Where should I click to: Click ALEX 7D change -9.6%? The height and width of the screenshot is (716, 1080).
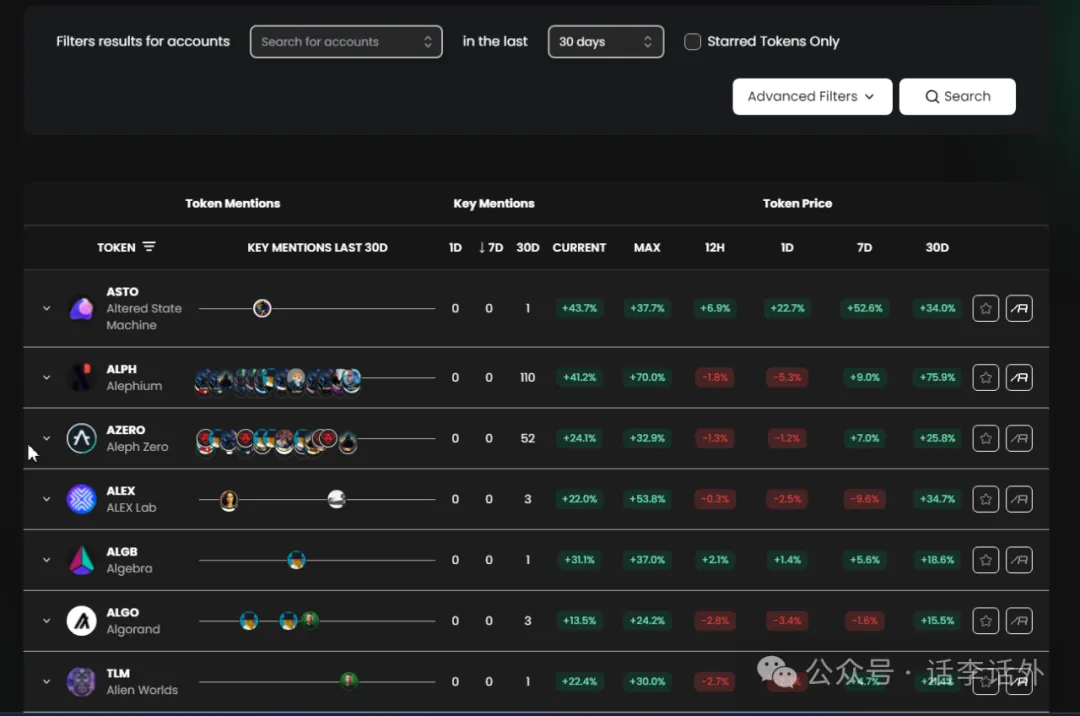click(x=864, y=499)
